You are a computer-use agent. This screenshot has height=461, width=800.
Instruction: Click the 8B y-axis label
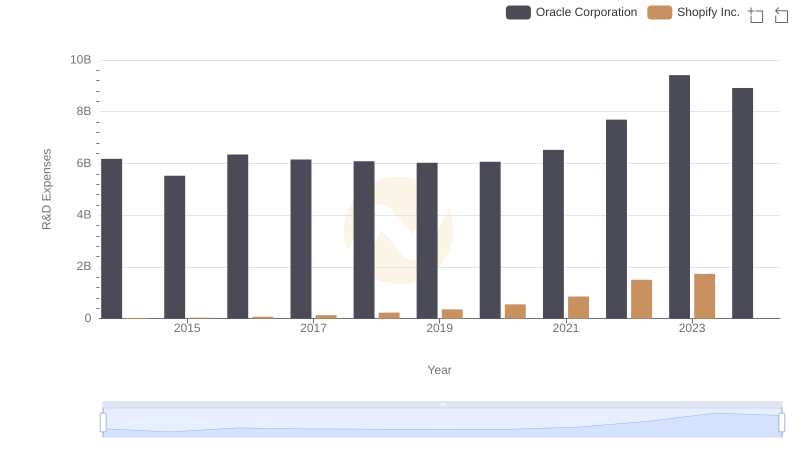point(84,111)
